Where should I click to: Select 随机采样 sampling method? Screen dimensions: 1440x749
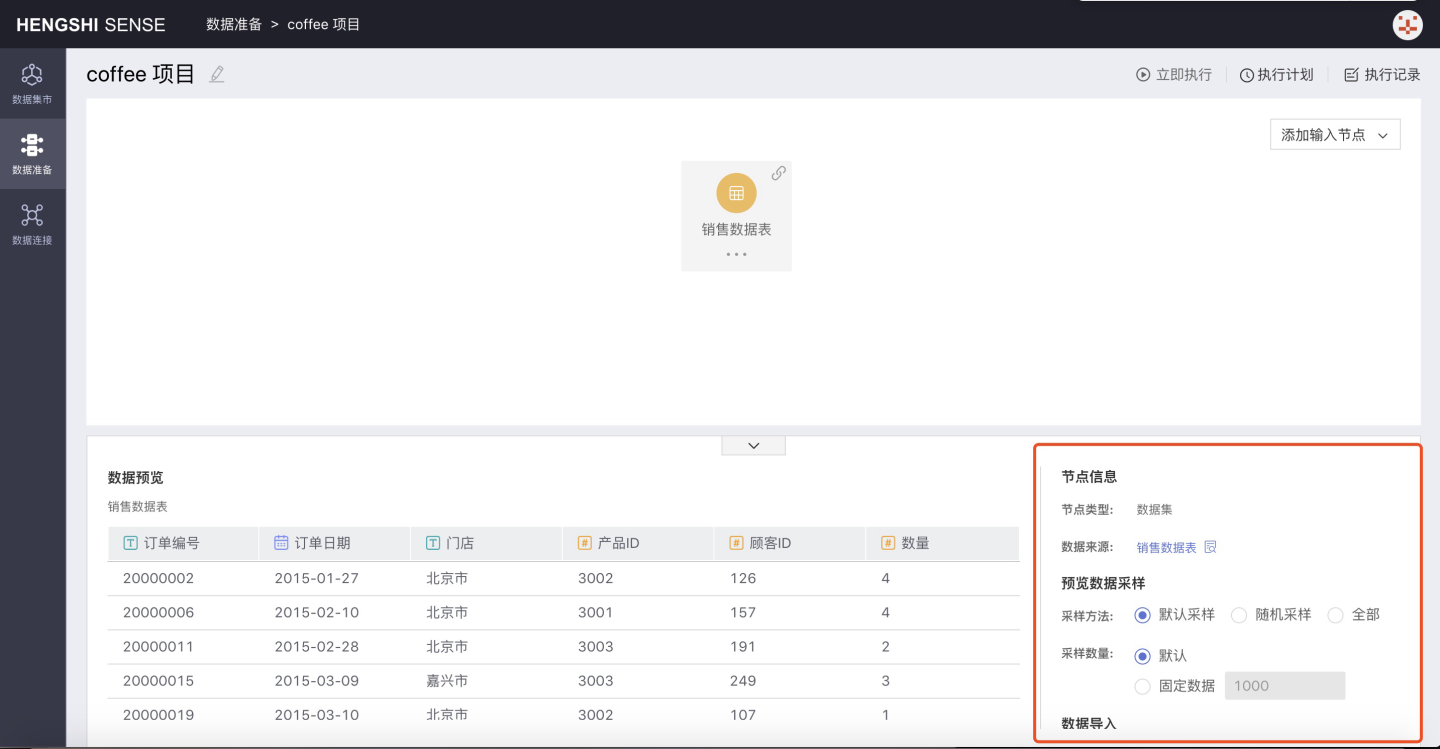1238,615
